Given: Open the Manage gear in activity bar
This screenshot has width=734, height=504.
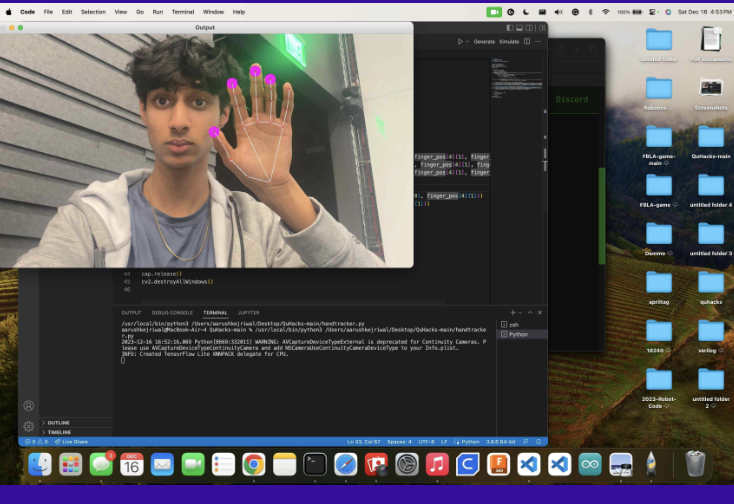Looking at the screenshot, I should (29, 426).
